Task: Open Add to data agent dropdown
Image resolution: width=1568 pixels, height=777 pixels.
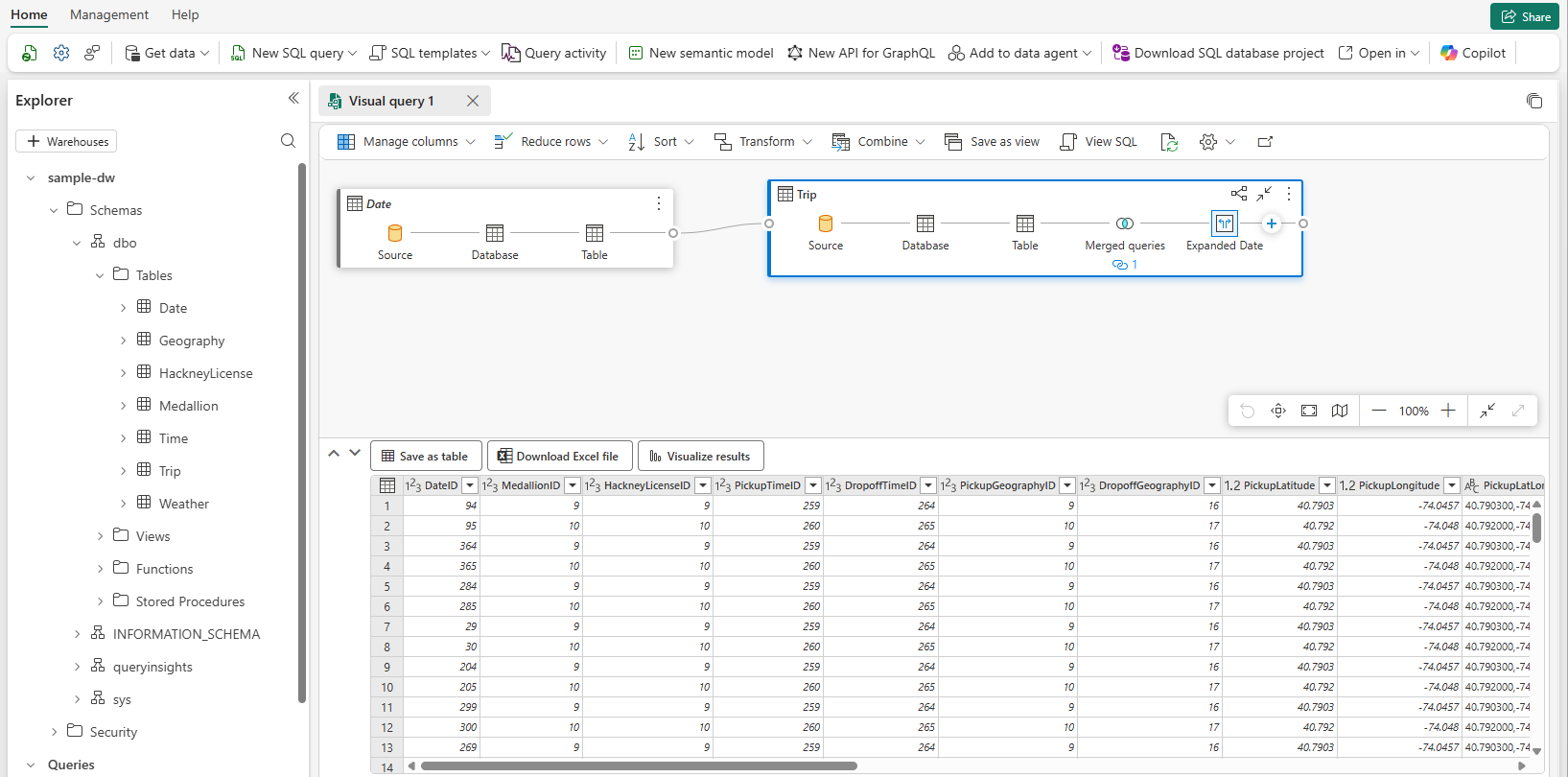Action: point(1019,53)
